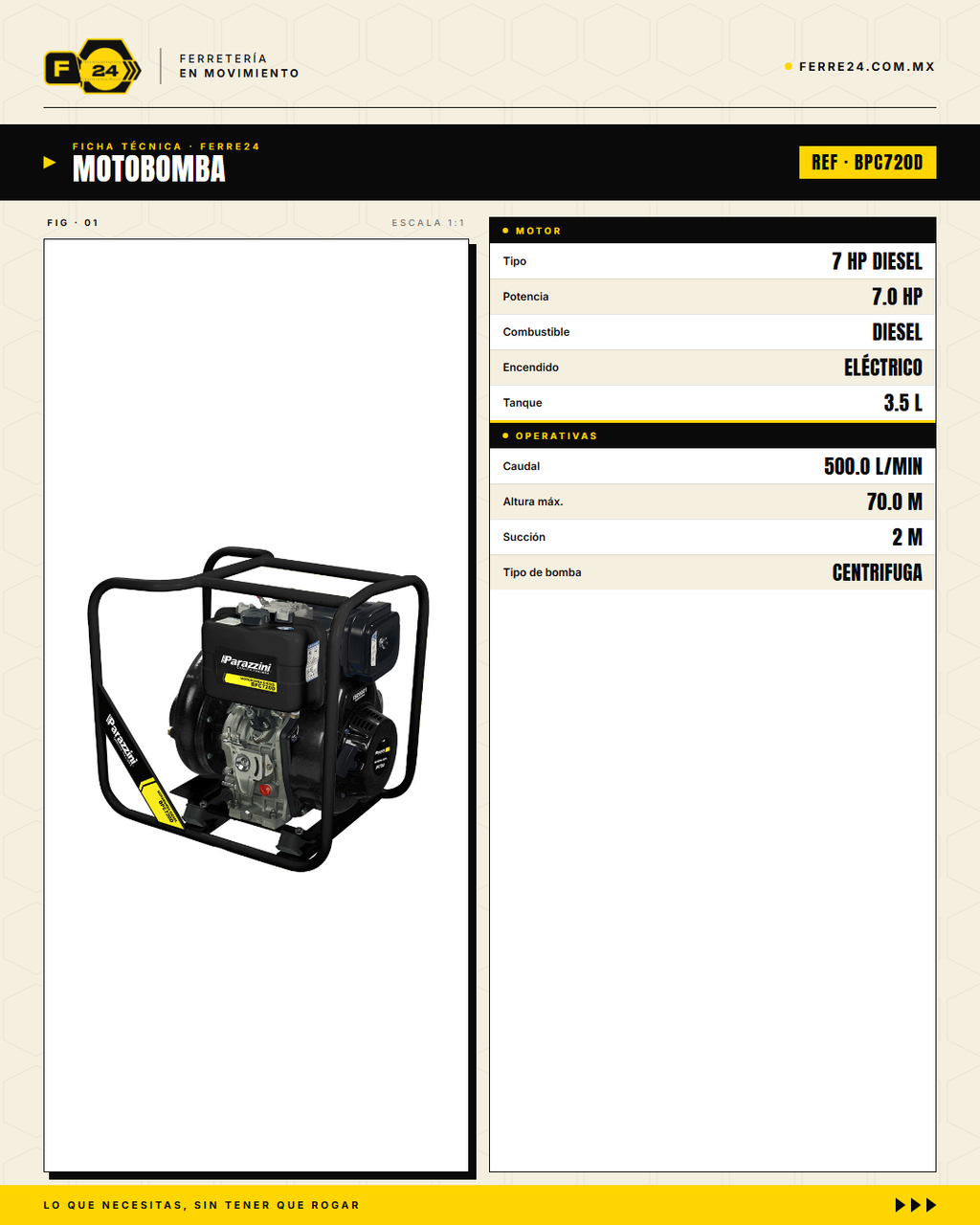
Task: Select the 'DIESEL' Combustible value
Action: [x=897, y=332]
